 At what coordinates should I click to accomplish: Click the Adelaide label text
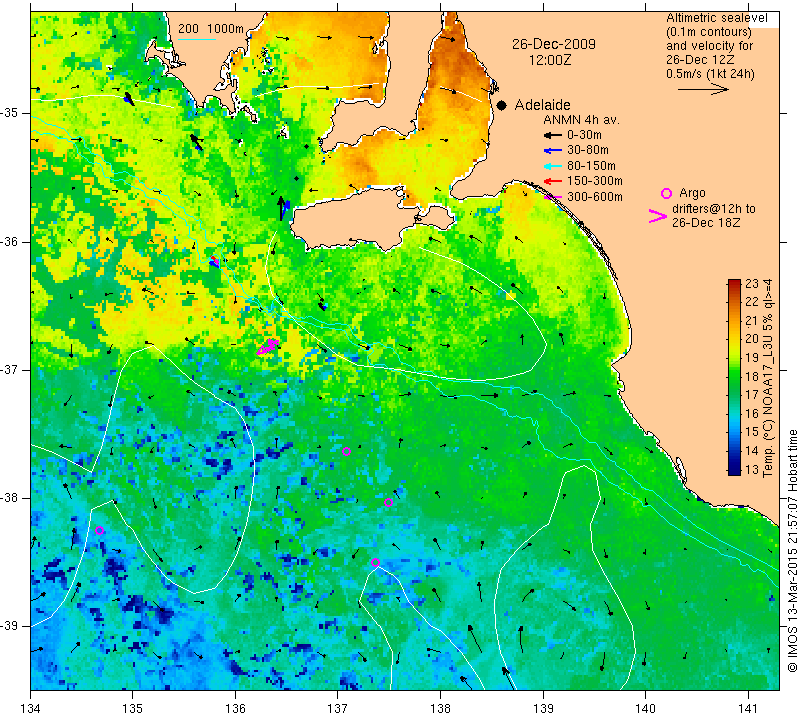(x=542, y=105)
